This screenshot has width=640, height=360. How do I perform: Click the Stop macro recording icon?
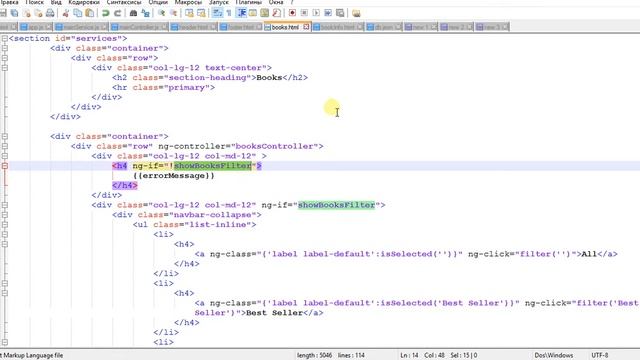(304, 13)
